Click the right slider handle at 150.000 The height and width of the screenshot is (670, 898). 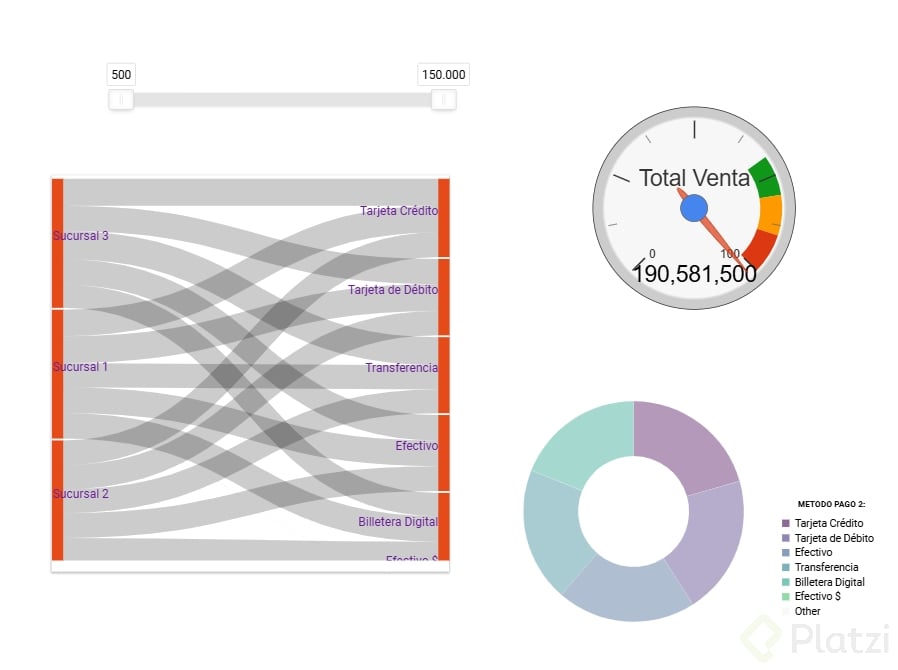click(x=443, y=100)
